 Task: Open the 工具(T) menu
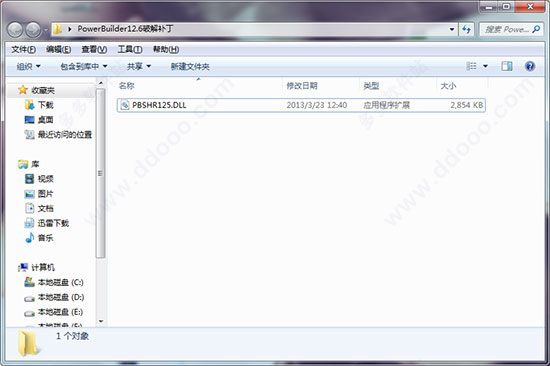(129, 49)
